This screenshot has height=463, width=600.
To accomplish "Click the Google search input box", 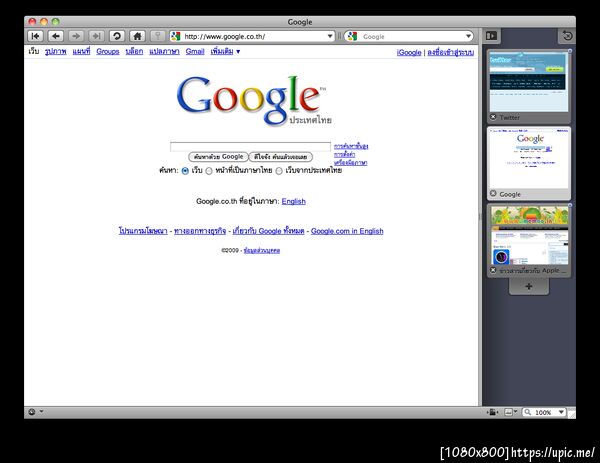I will [x=250, y=147].
